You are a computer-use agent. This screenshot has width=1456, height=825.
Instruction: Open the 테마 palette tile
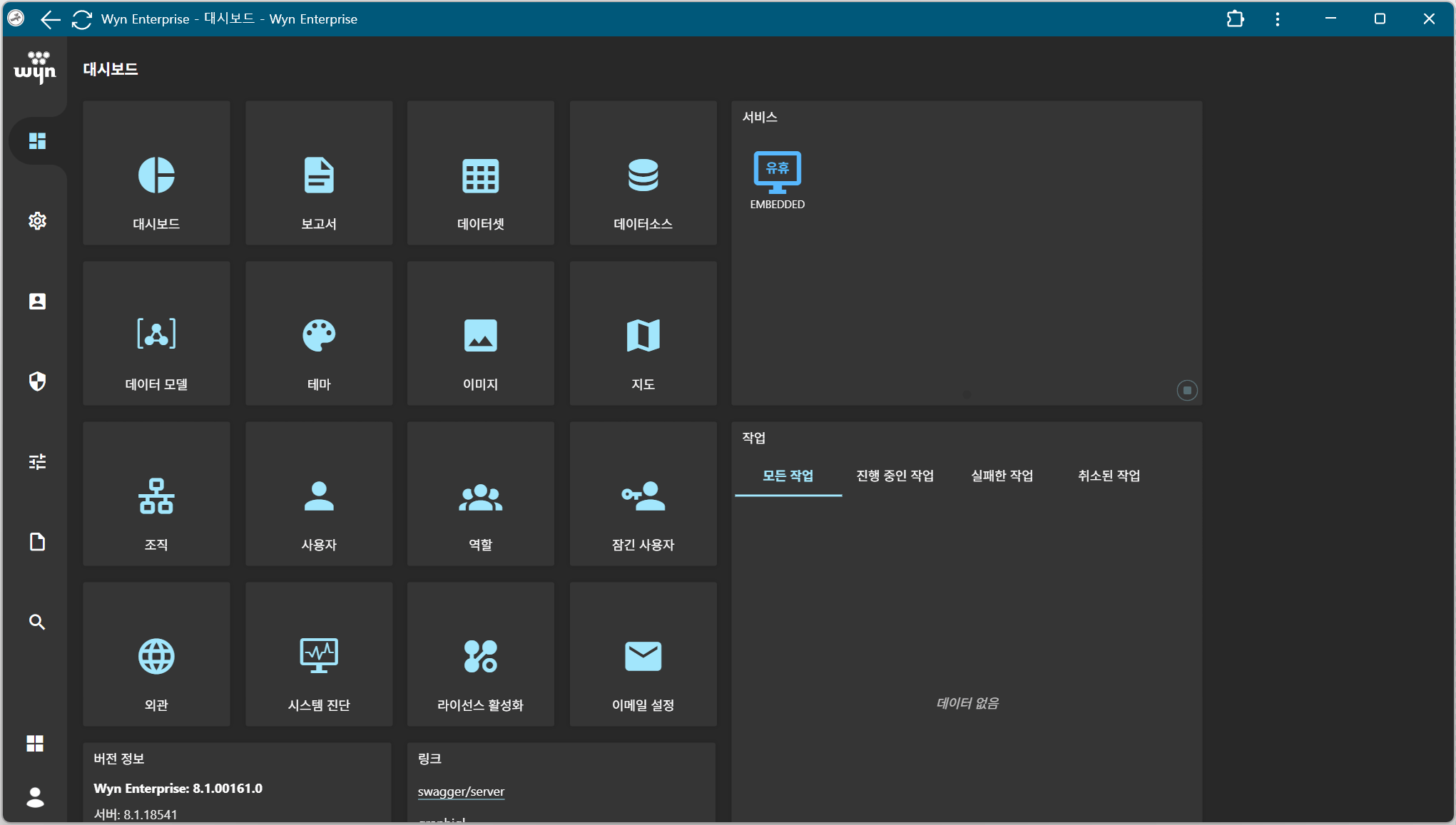pos(318,333)
